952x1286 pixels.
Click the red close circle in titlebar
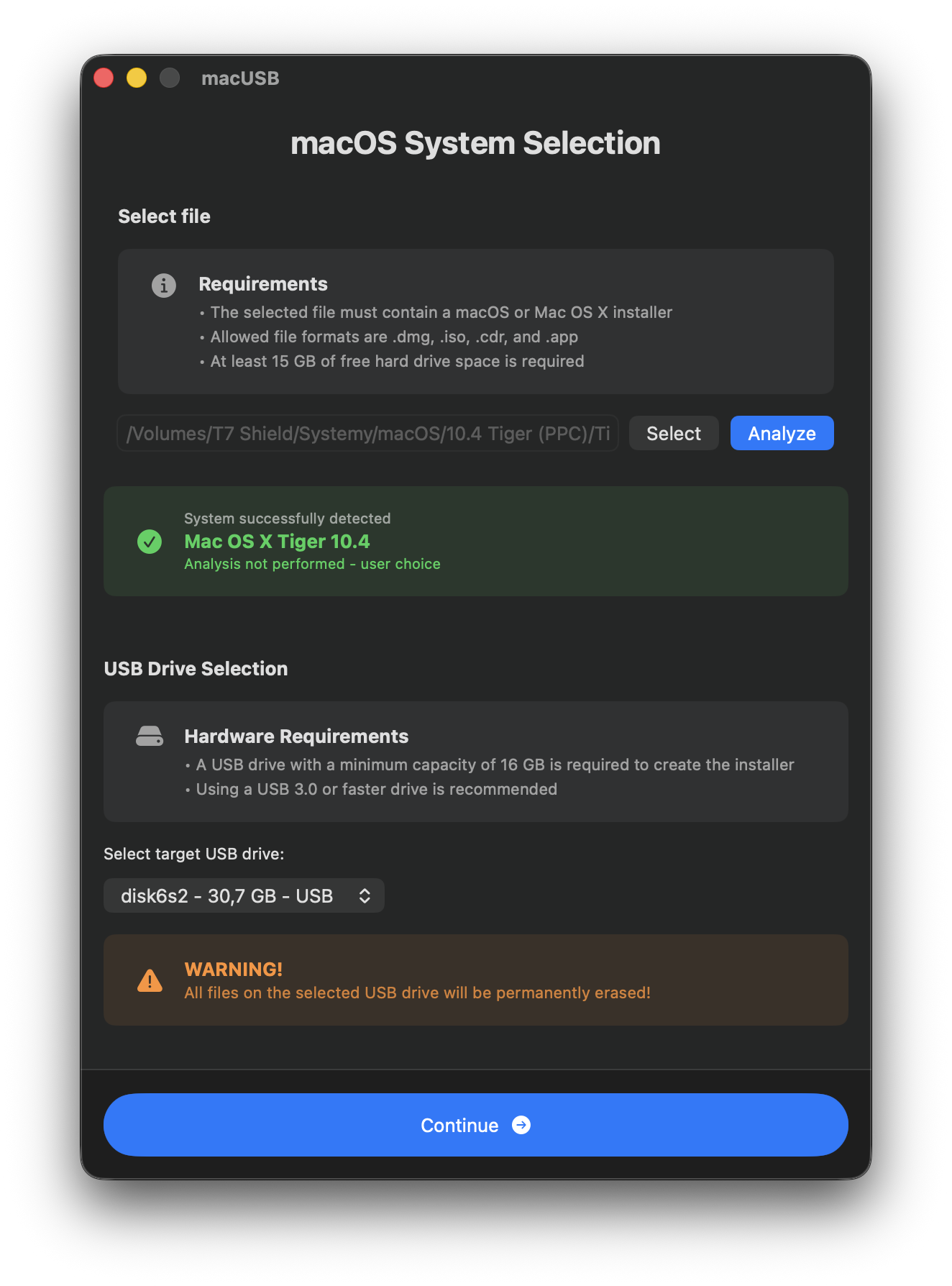coord(104,77)
